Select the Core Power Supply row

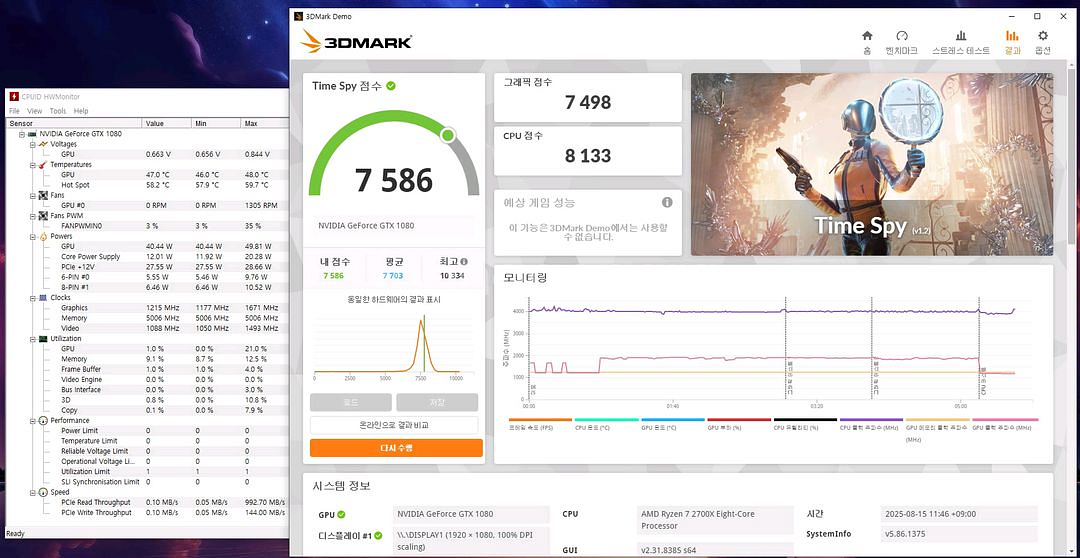147,256
